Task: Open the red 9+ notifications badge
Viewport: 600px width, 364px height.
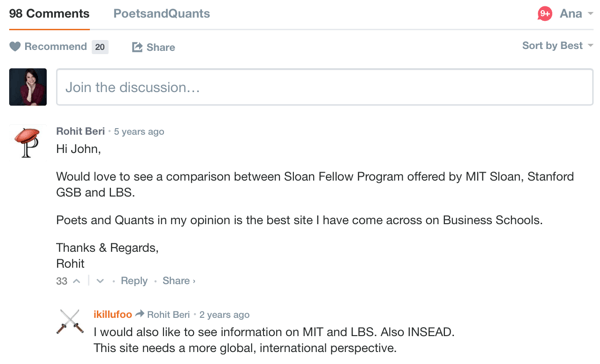Action: click(x=545, y=14)
